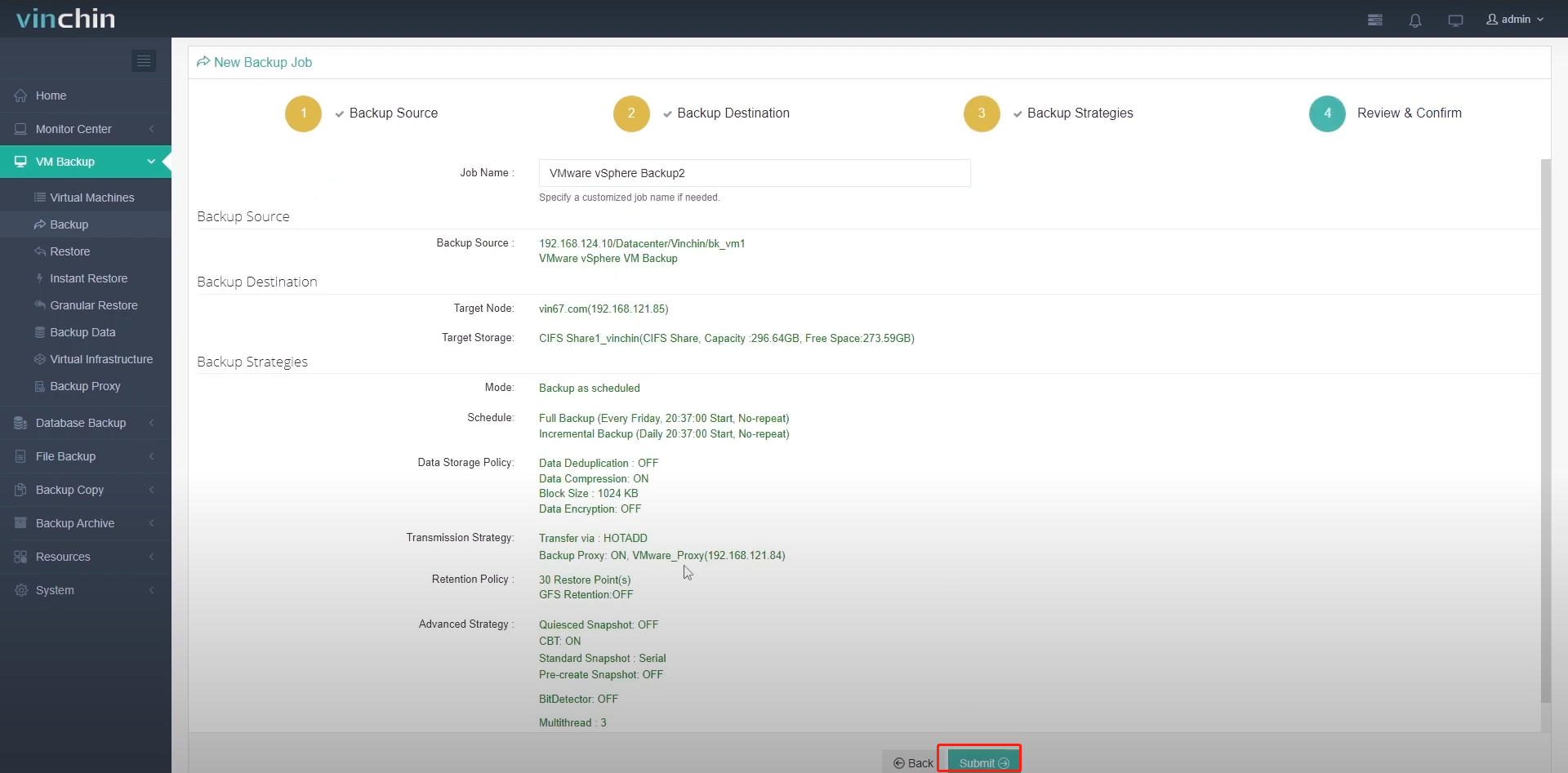Expand Monitor Center chevron

[152, 129]
